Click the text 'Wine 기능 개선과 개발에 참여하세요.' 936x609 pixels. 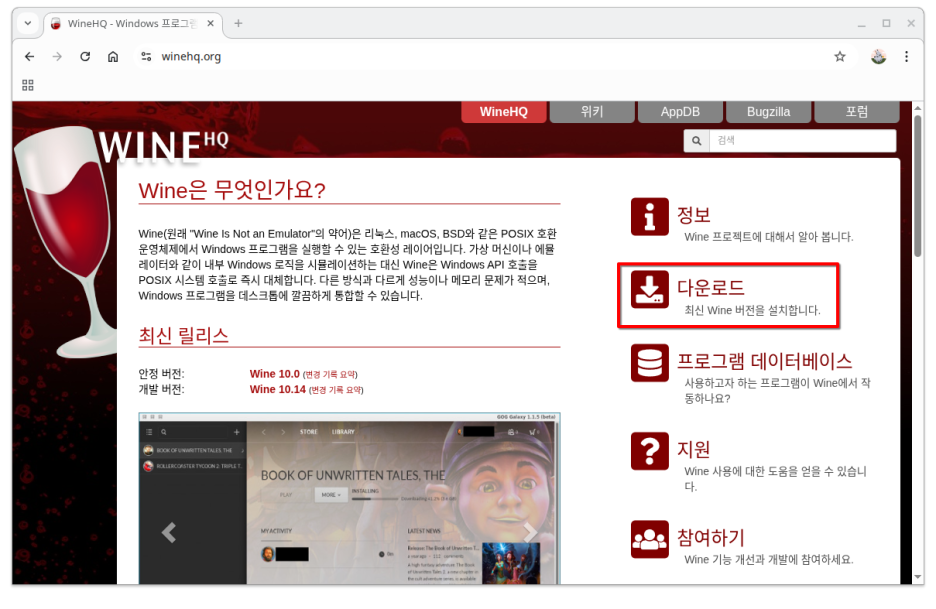[769, 559]
